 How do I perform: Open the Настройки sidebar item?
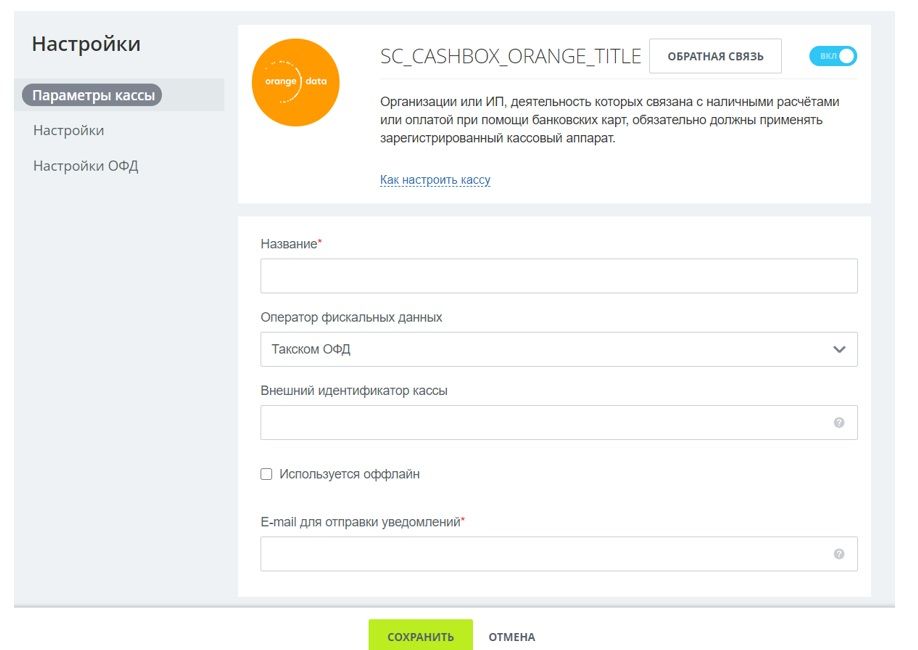(68, 131)
